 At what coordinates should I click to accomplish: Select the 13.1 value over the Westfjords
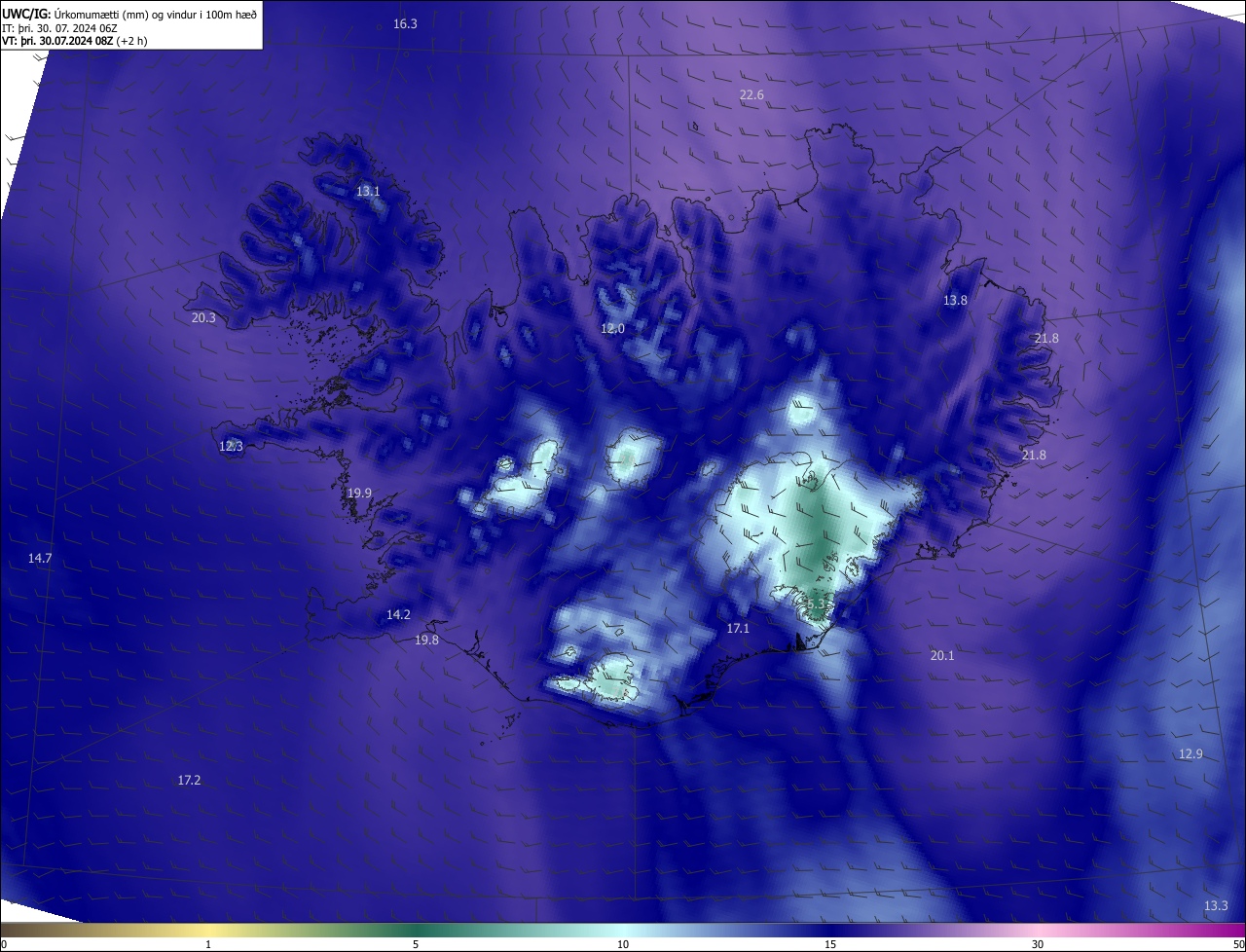(x=368, y=192)
